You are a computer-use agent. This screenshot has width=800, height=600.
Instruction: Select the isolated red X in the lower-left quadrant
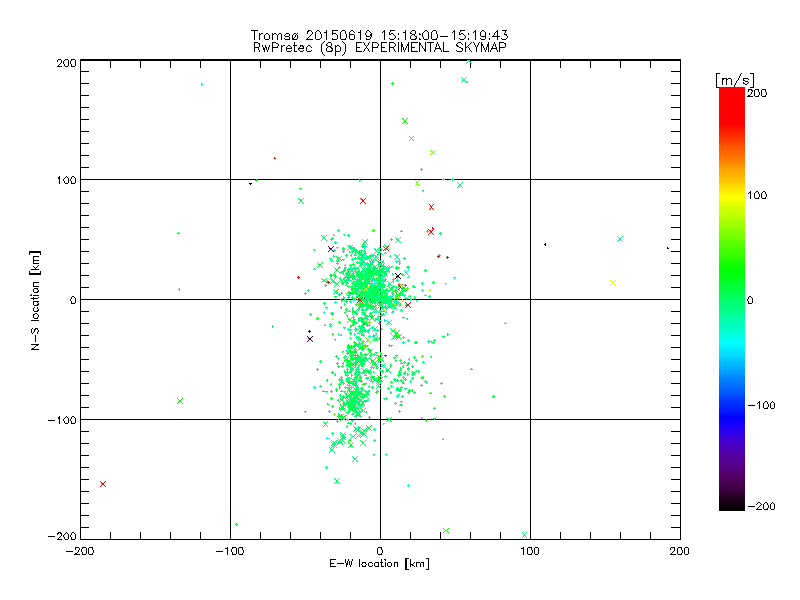pos(103,484)
